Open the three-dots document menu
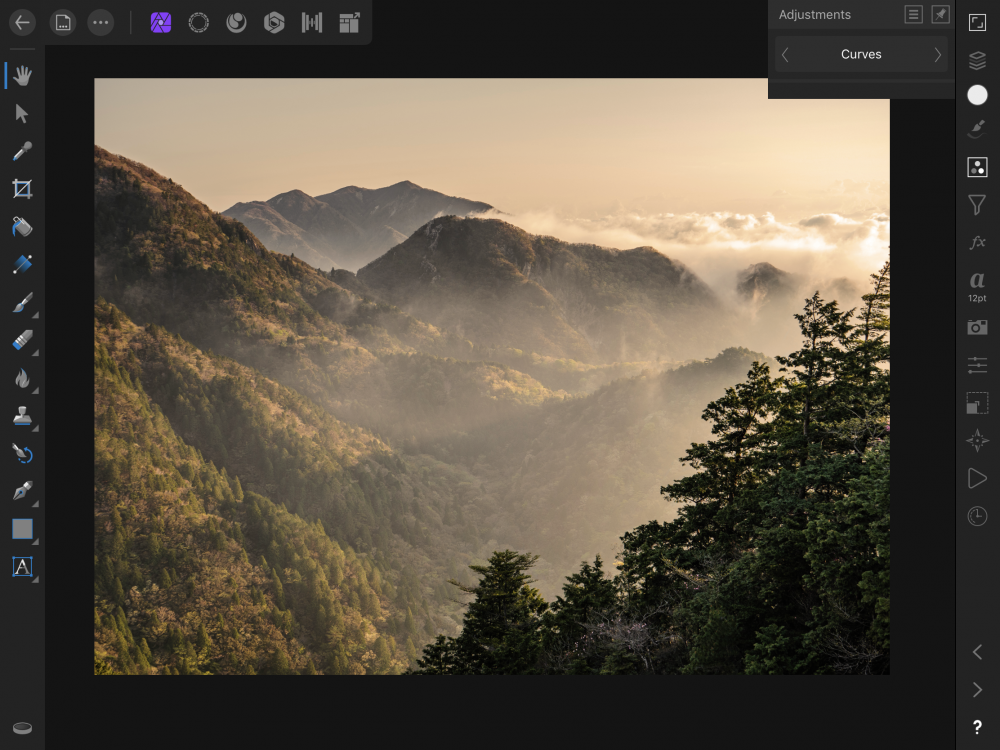Viewport: 1000px width, 750px height. pyautogui.click(x=100, y=22)
